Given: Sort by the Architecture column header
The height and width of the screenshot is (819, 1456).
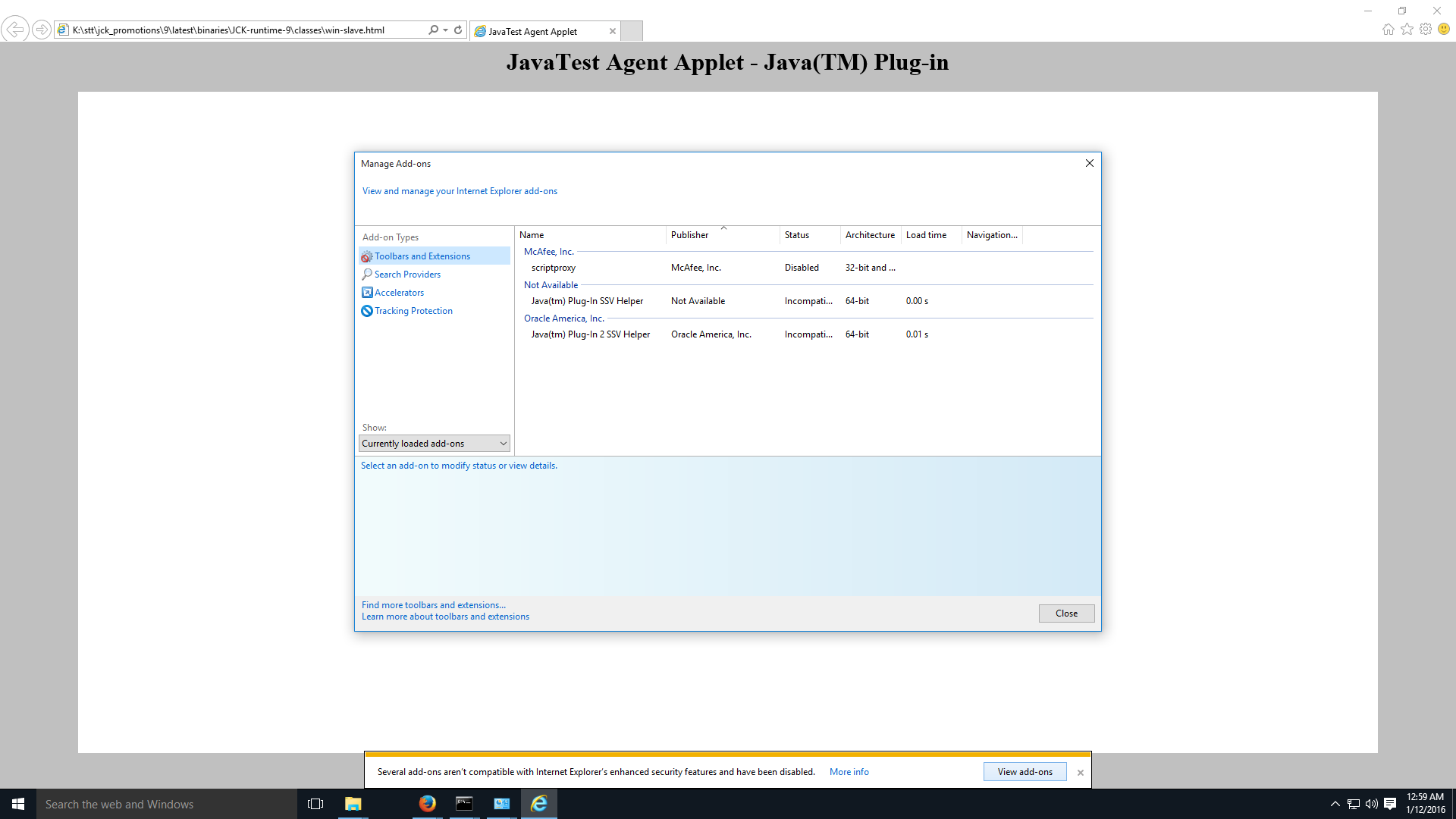Looking at the screenshot, I should pyautogui.click(x=871, y=235).
